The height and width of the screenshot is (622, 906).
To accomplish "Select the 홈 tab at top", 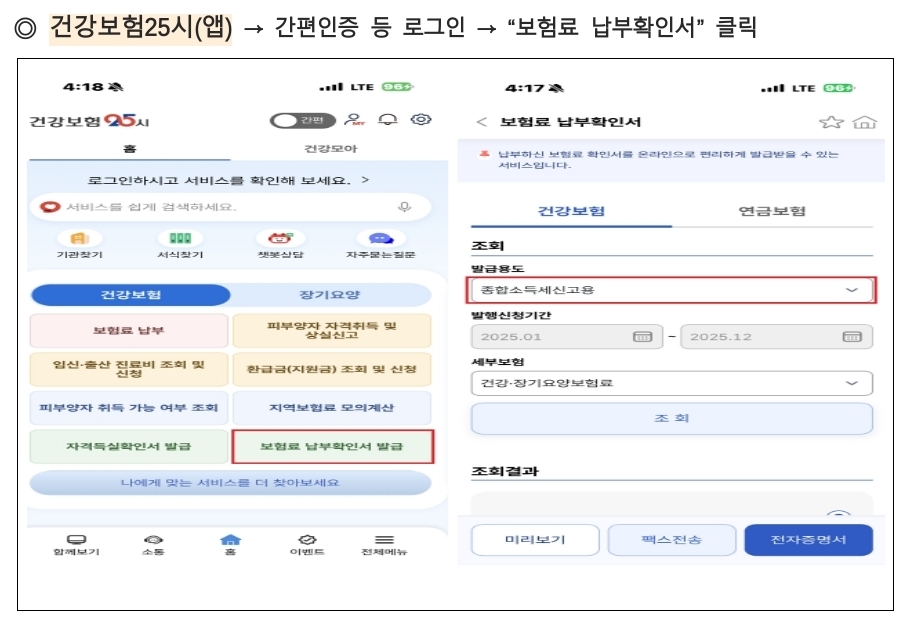I will (x=129, y=149).
